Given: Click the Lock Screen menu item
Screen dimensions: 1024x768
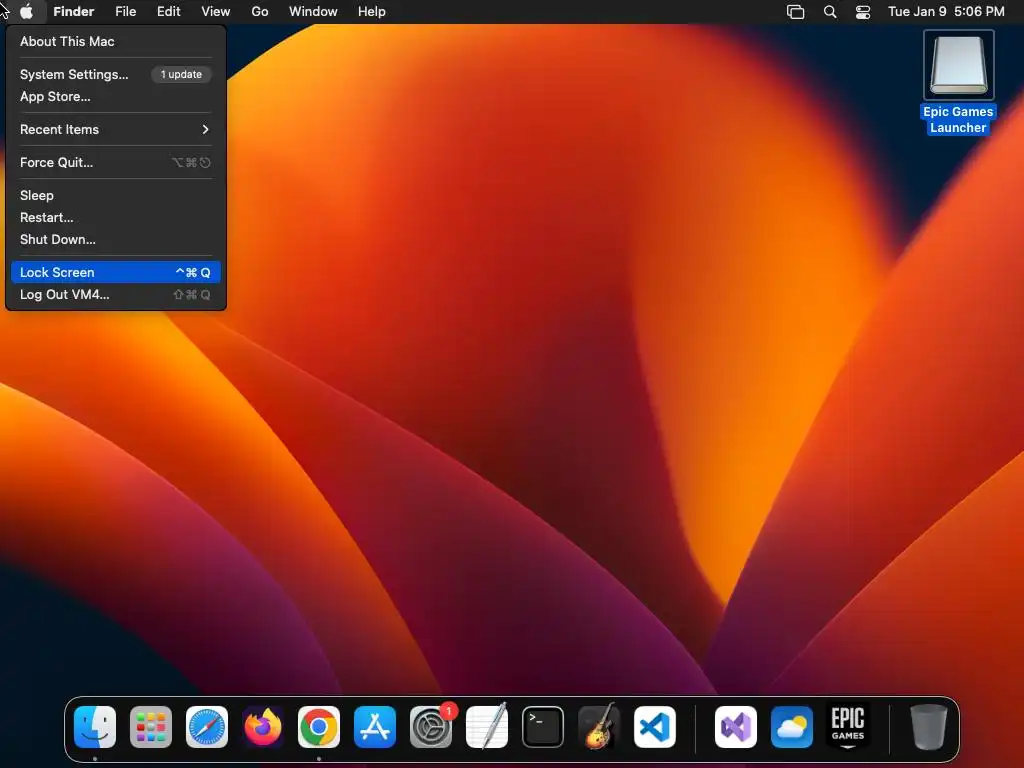Looking at the screenshot, I should [116, 272].
